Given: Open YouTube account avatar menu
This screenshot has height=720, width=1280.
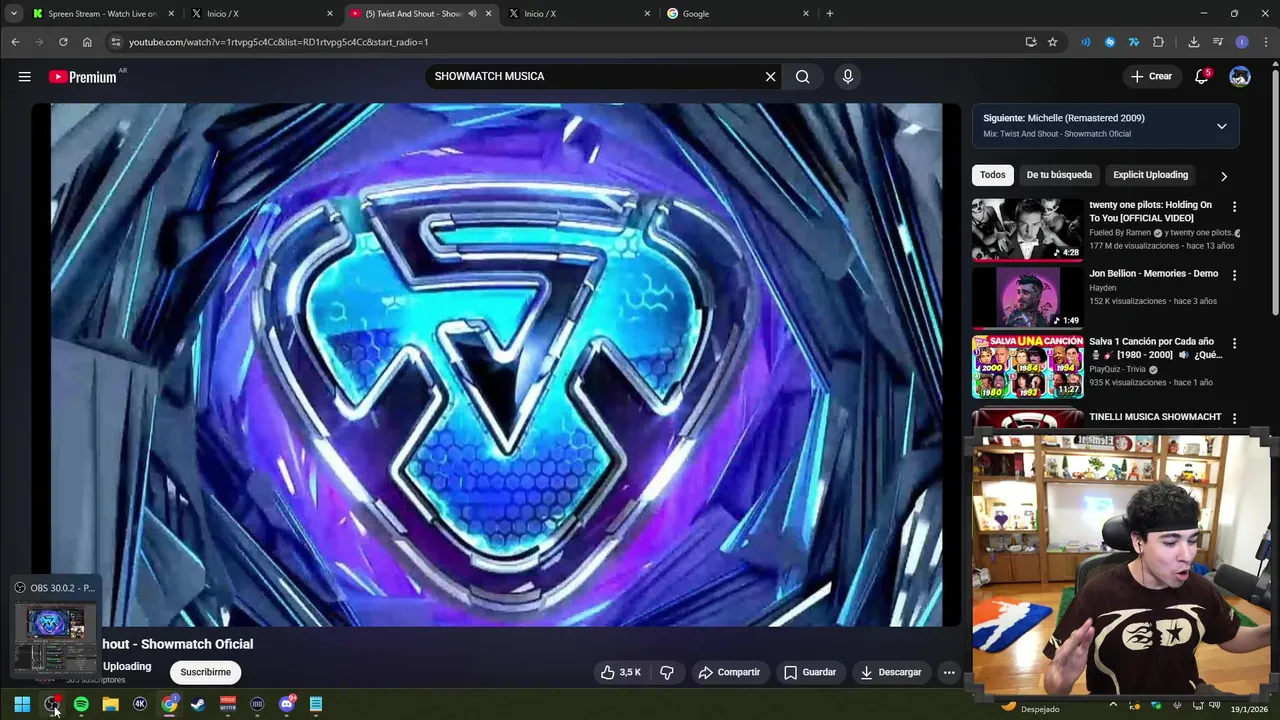Looking at the screenshot, I should click(1240, 77).
